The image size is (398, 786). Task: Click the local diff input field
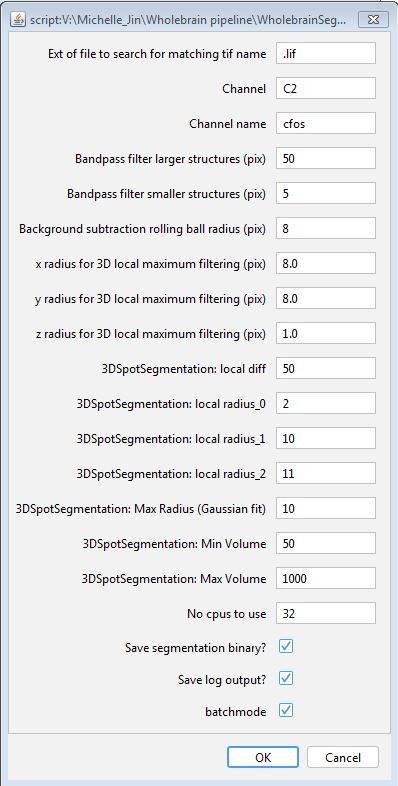tap(326, 368)
